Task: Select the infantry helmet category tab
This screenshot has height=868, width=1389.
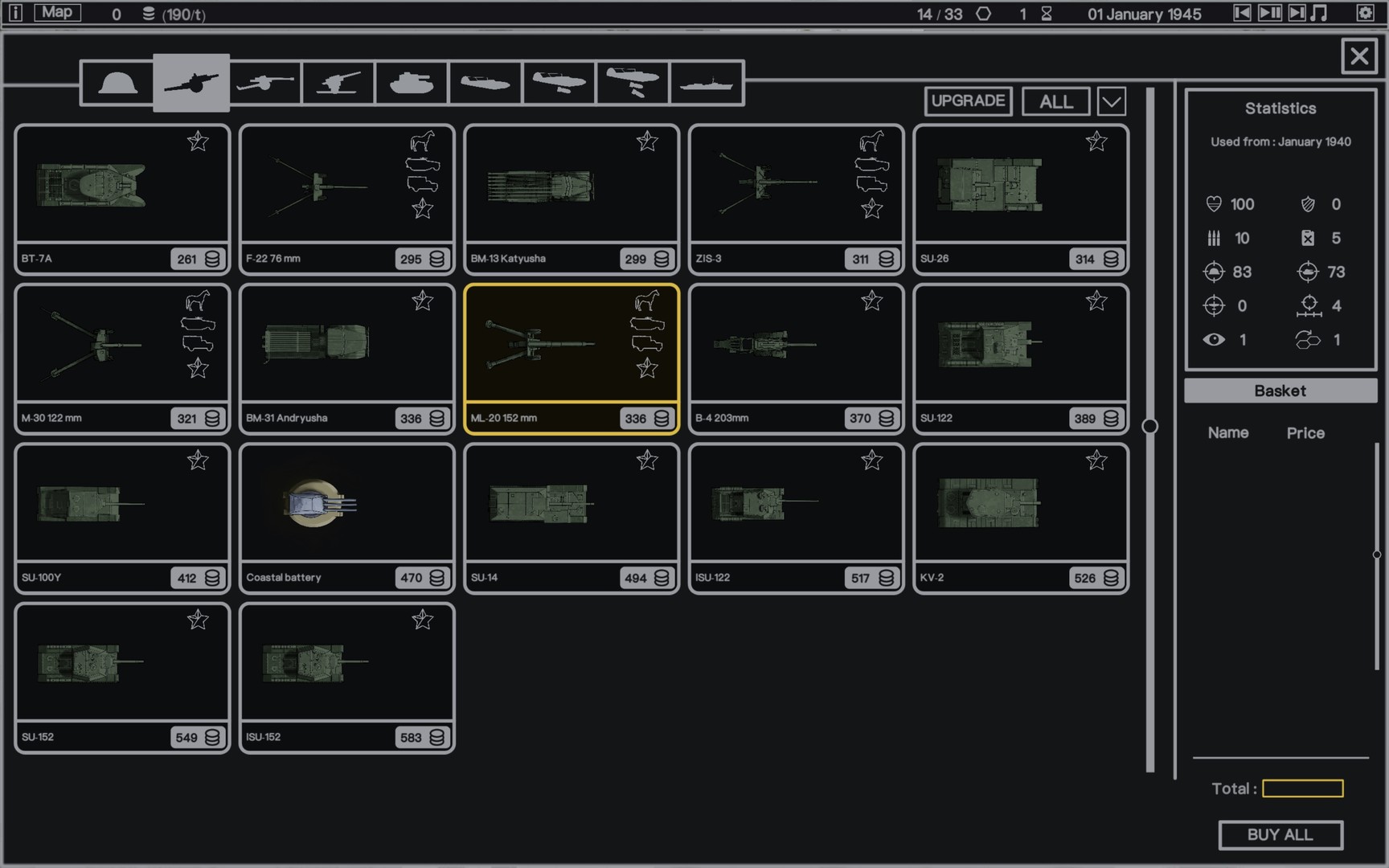Action: pos(117,83)
